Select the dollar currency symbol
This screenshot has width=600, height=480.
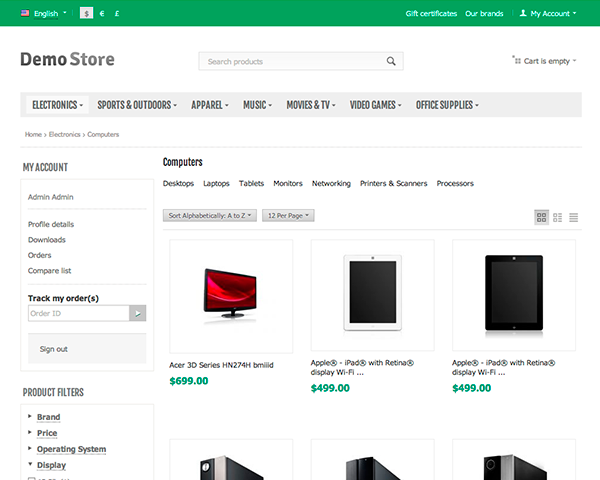86,13
